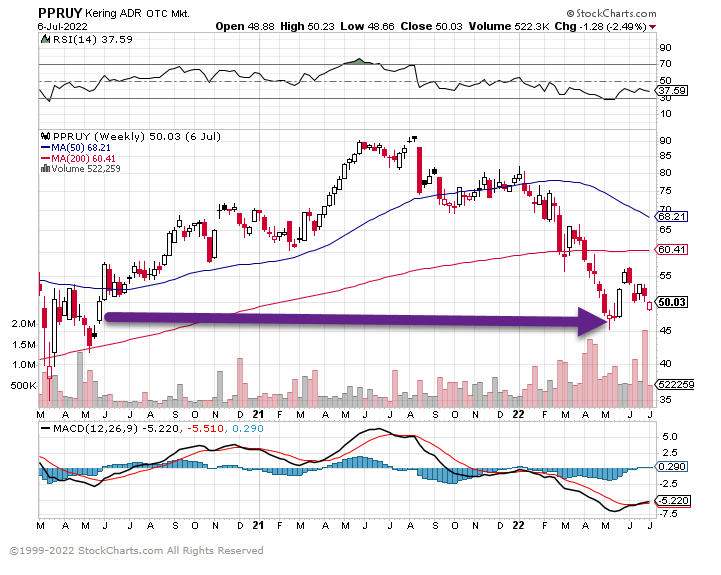
Task: Click the candlestick icon beside PPRUY (Weekly)
Action: coord(46,136)
